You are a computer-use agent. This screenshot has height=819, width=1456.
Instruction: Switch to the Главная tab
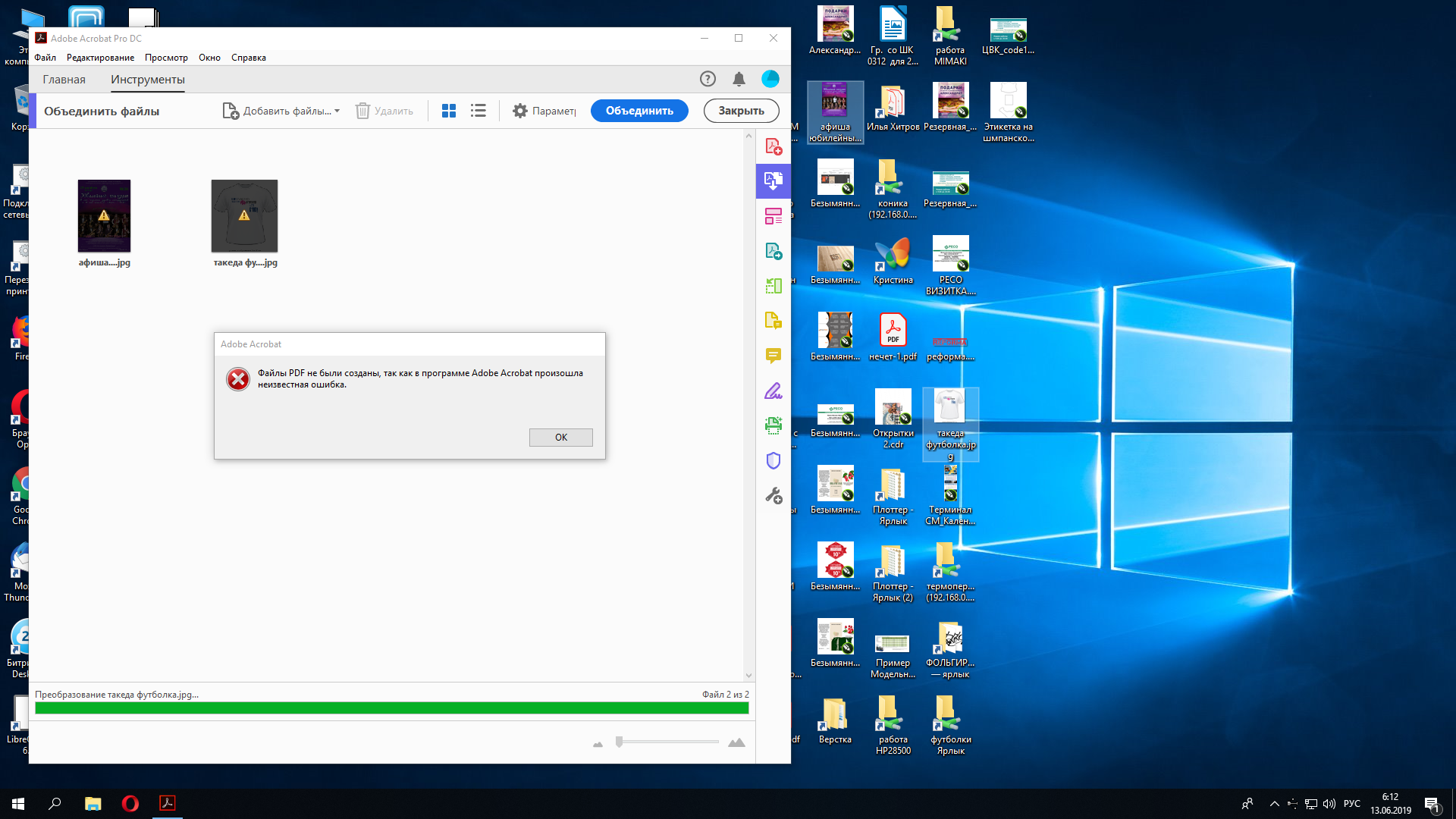(x=64, y=80)
